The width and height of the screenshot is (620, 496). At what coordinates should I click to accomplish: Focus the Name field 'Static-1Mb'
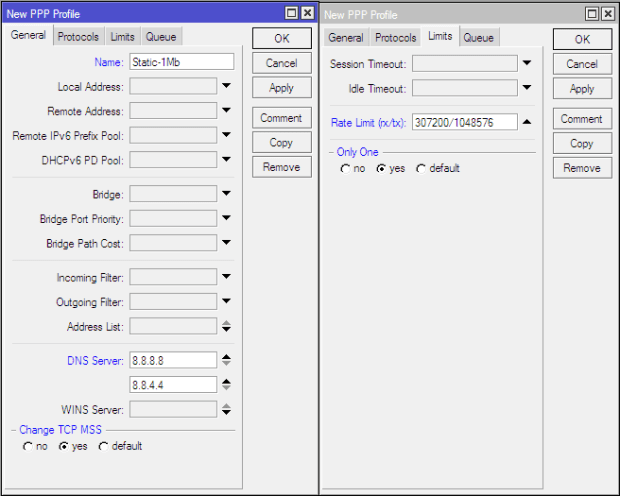pyautogui.click(x=181, y=62)
